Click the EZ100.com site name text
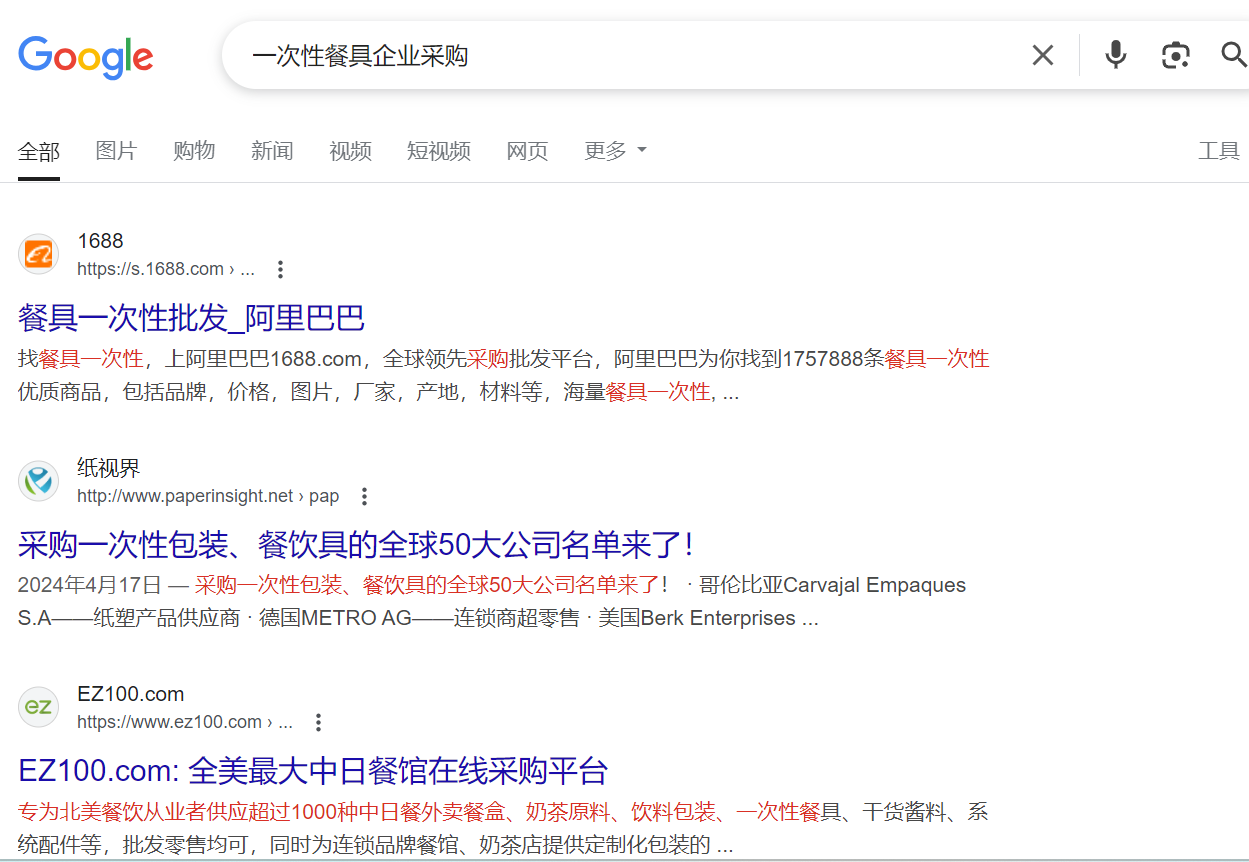Image resolution: width=1249 pixels, height=862 pixels. 130,694
